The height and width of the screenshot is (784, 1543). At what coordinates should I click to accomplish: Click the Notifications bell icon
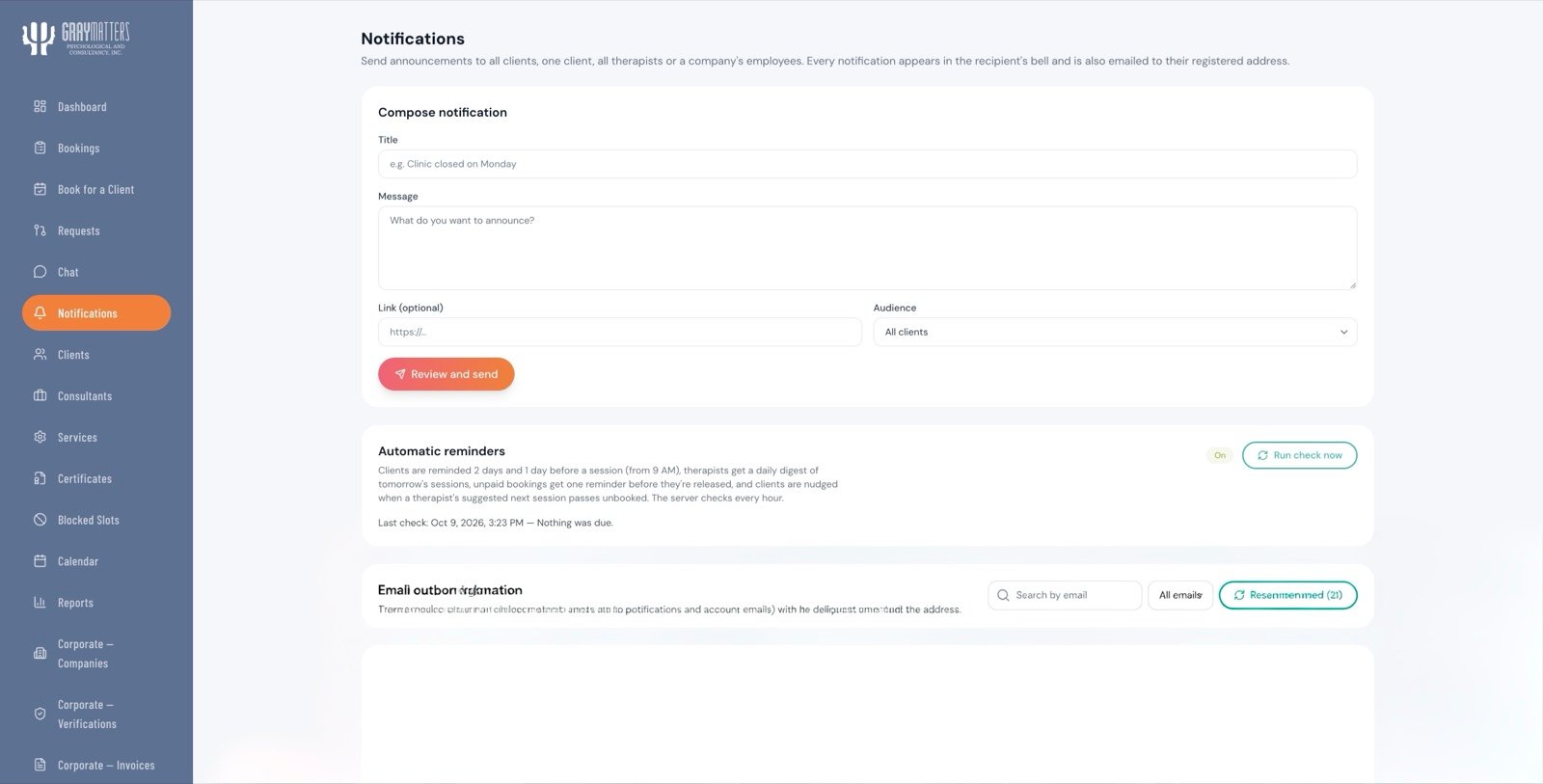[x=40, y=312]
